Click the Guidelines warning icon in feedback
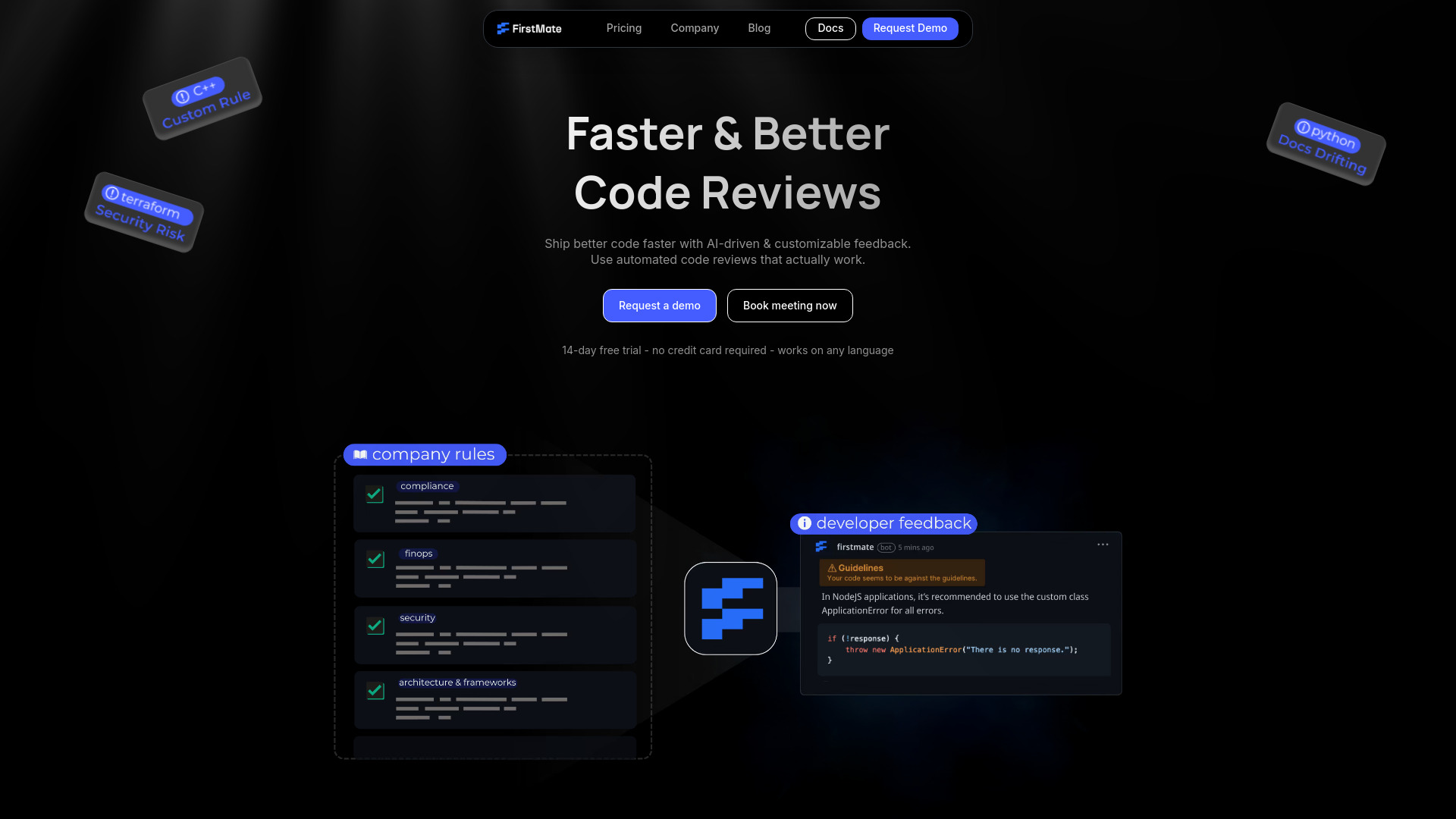This screenshot has height=819, width=1456. pyautogui.click(x=833, y=568)
